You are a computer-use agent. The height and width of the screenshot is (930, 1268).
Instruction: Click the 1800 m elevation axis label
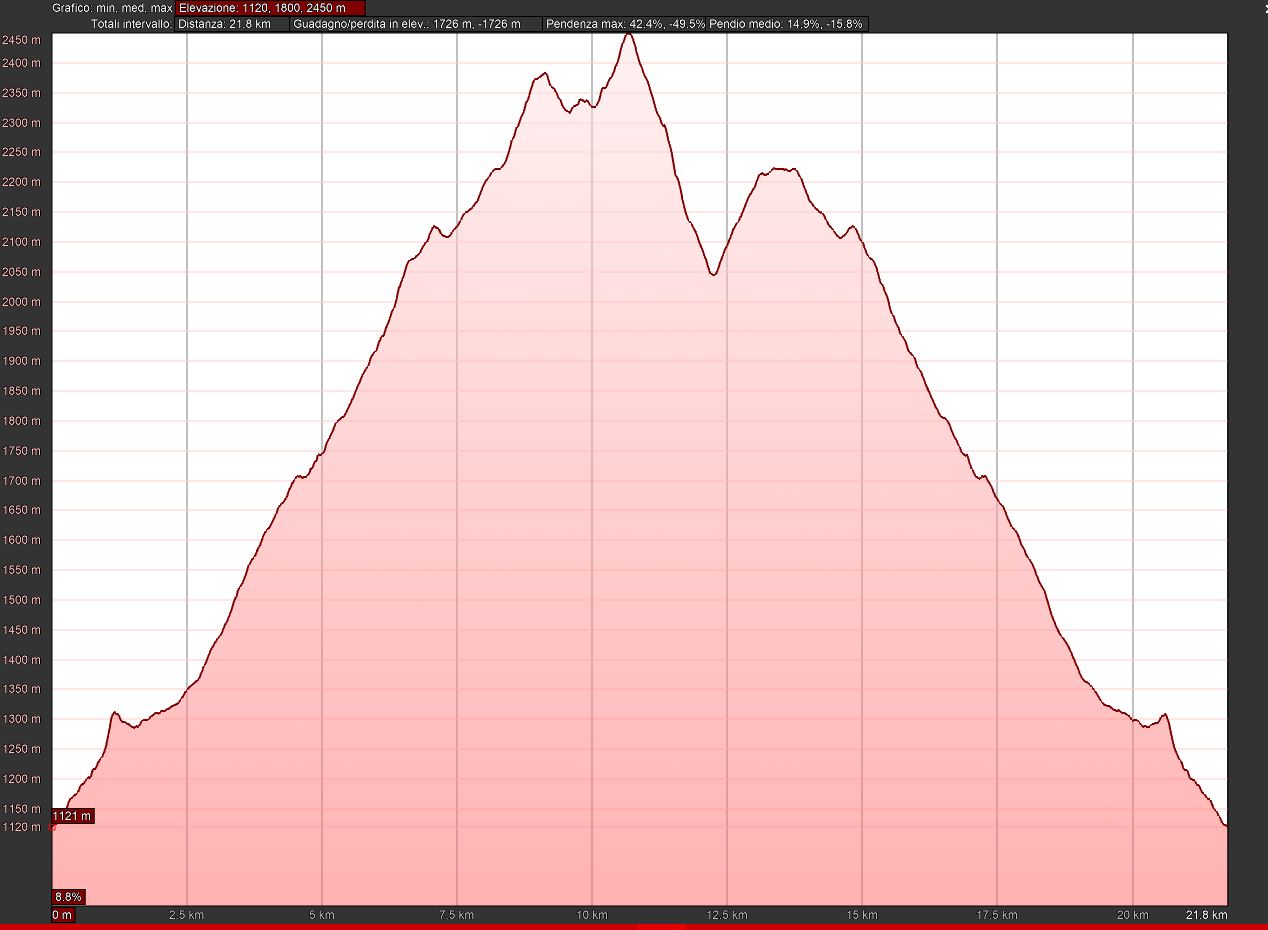coord(21,421)
